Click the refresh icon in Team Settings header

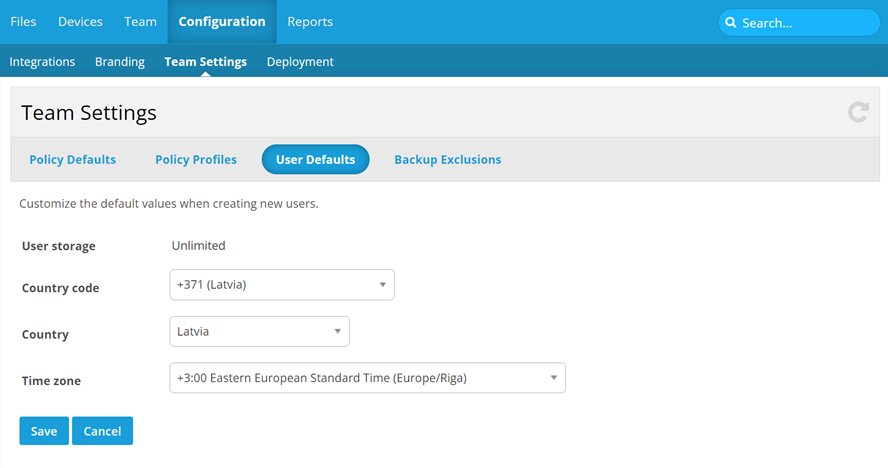tap(858, 112)
